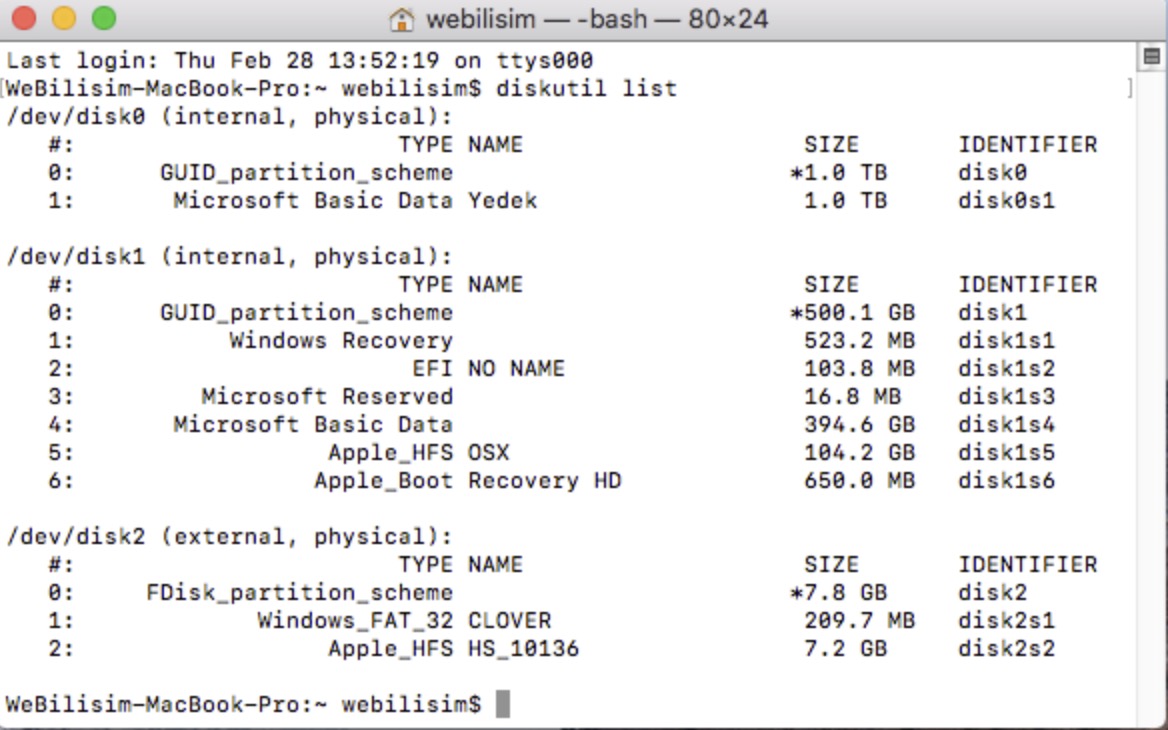Click the '/dev/disk2 (external, physical)' header

[229, 537]
